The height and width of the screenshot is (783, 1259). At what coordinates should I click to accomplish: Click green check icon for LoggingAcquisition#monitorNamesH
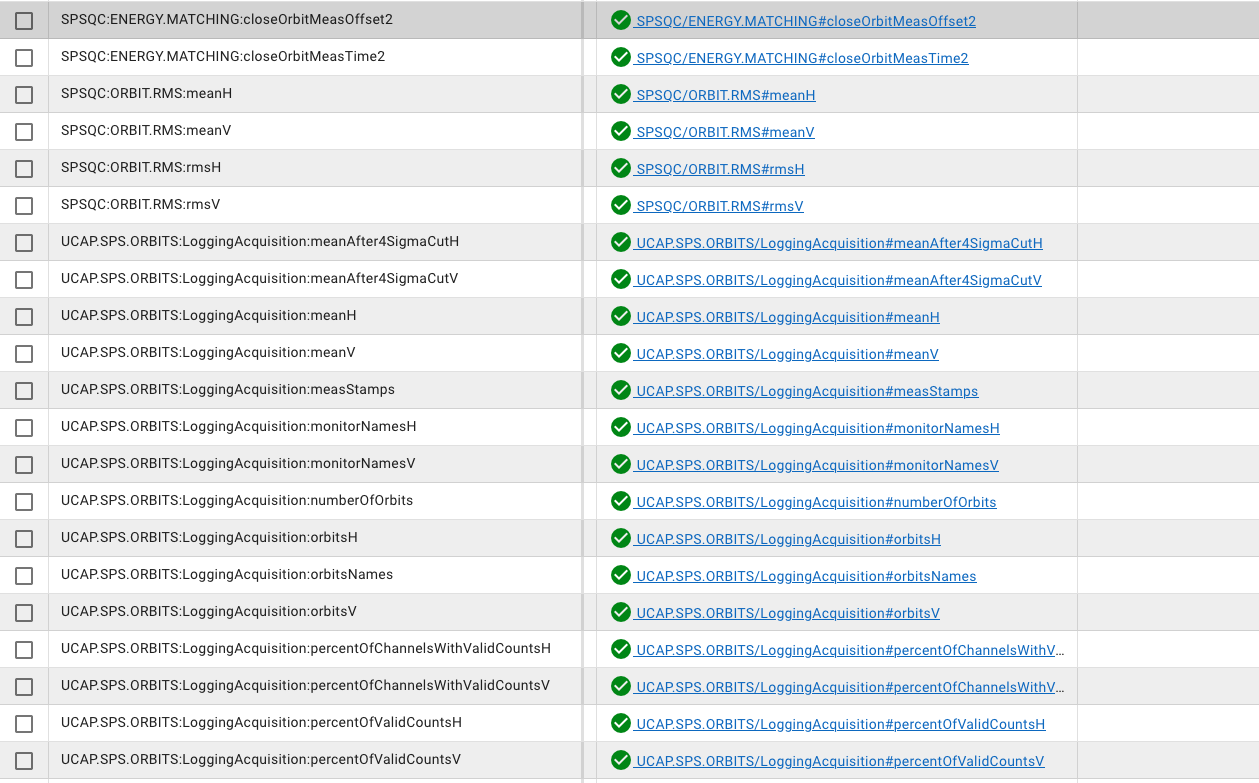(621, 427)
